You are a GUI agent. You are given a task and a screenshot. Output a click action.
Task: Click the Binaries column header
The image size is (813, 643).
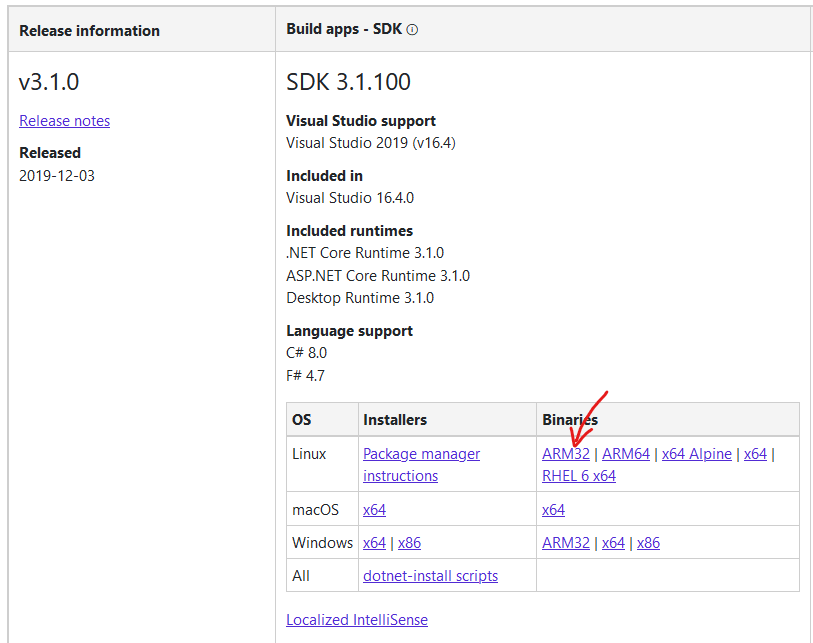click(570, 420)
